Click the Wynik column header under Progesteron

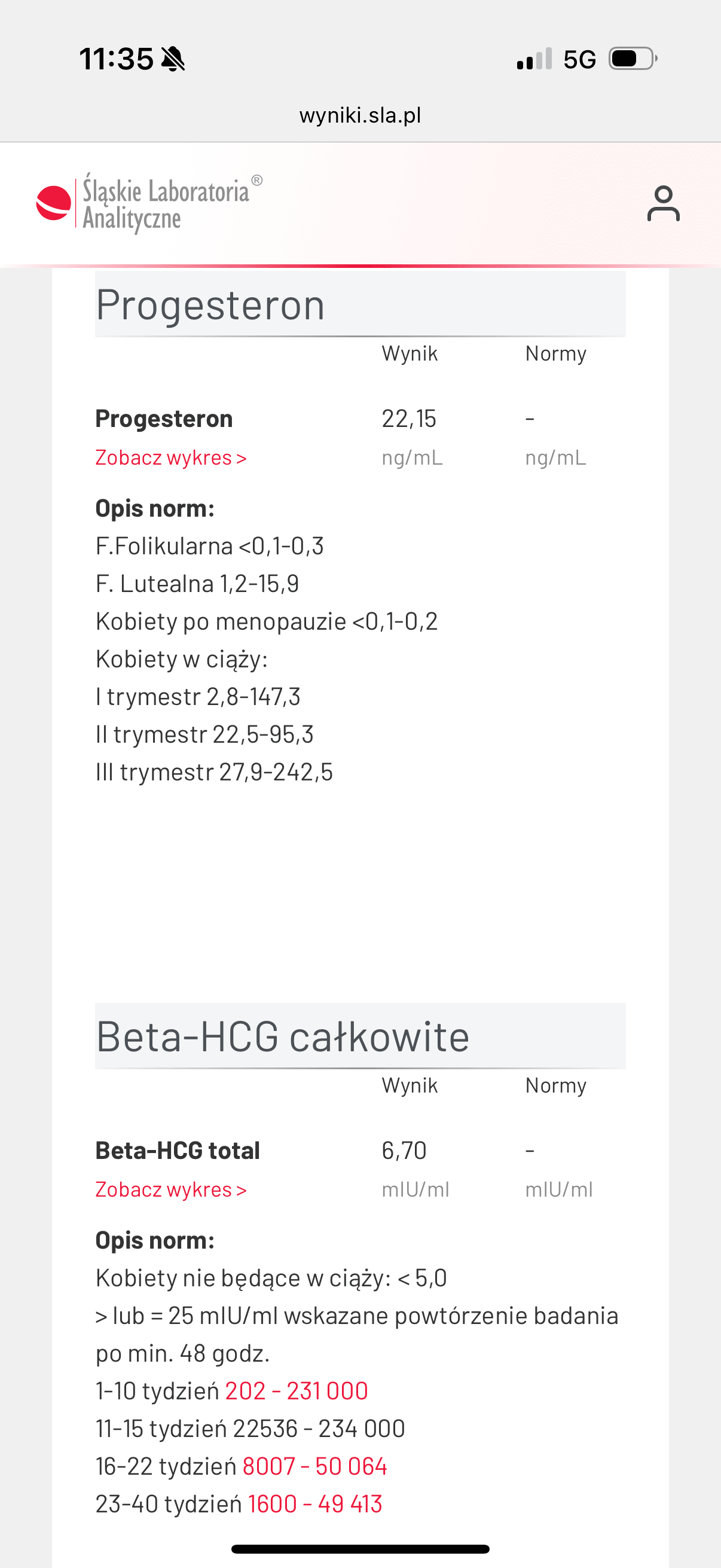[x=410, y=353]
